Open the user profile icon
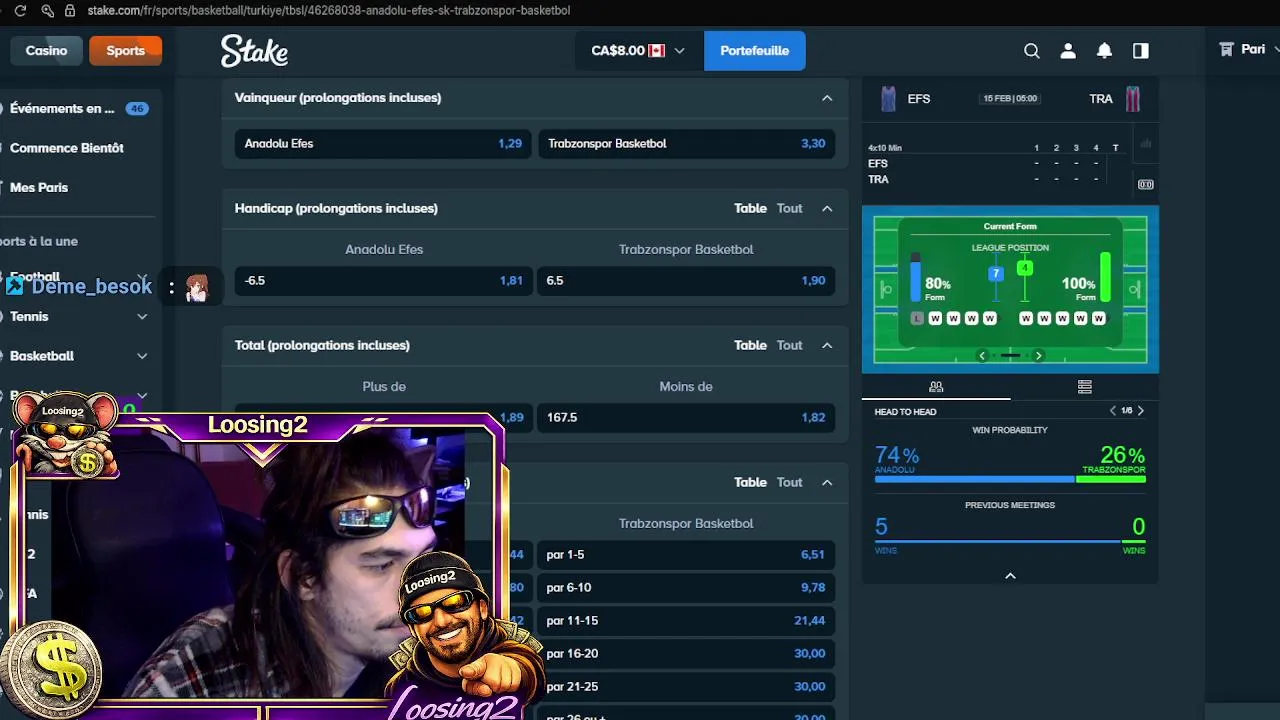This screenshot has width=1280, height=720. coord(1068,51)
